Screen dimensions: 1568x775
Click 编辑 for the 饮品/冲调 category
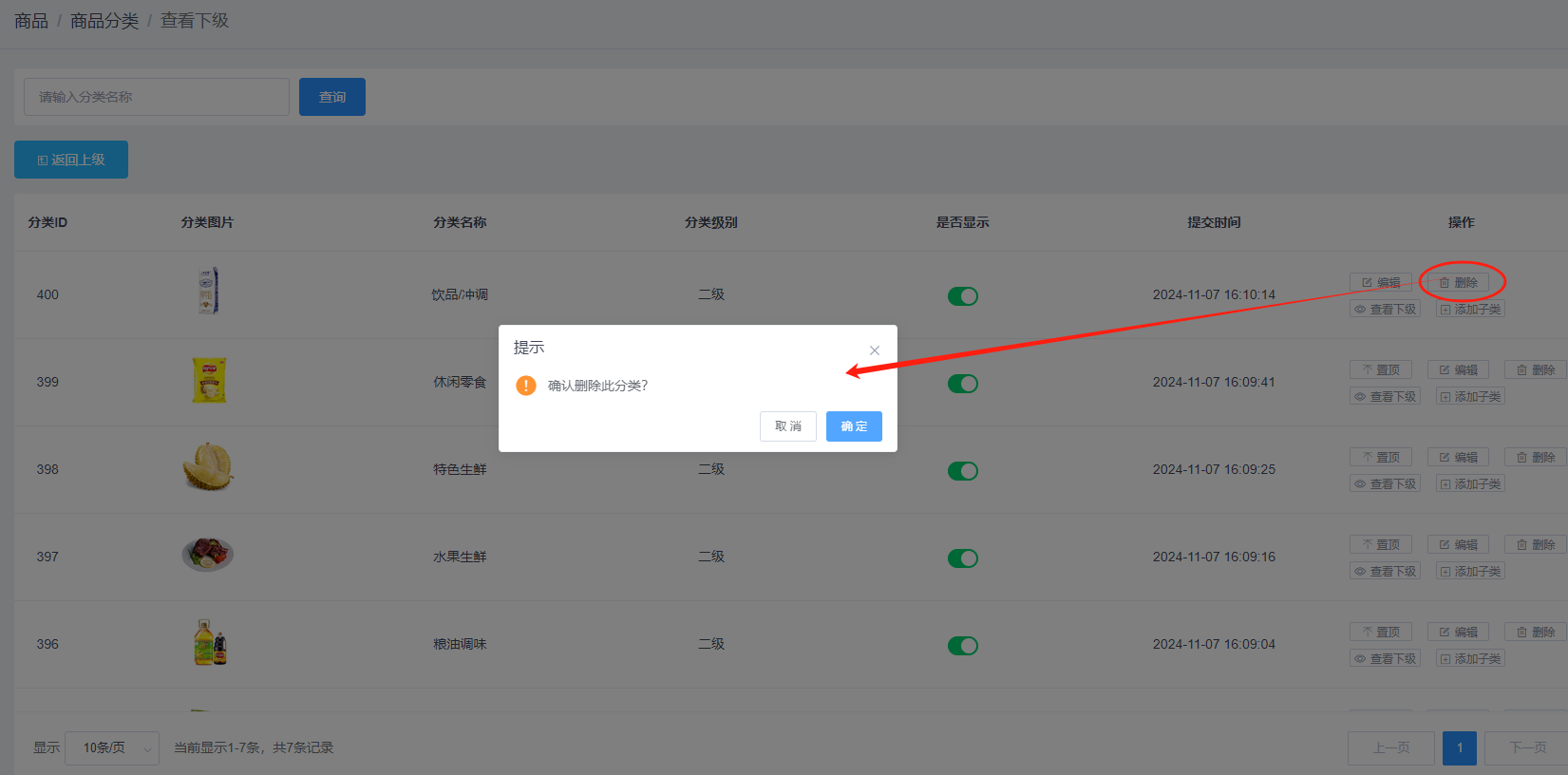click(x=1380, y=283)
